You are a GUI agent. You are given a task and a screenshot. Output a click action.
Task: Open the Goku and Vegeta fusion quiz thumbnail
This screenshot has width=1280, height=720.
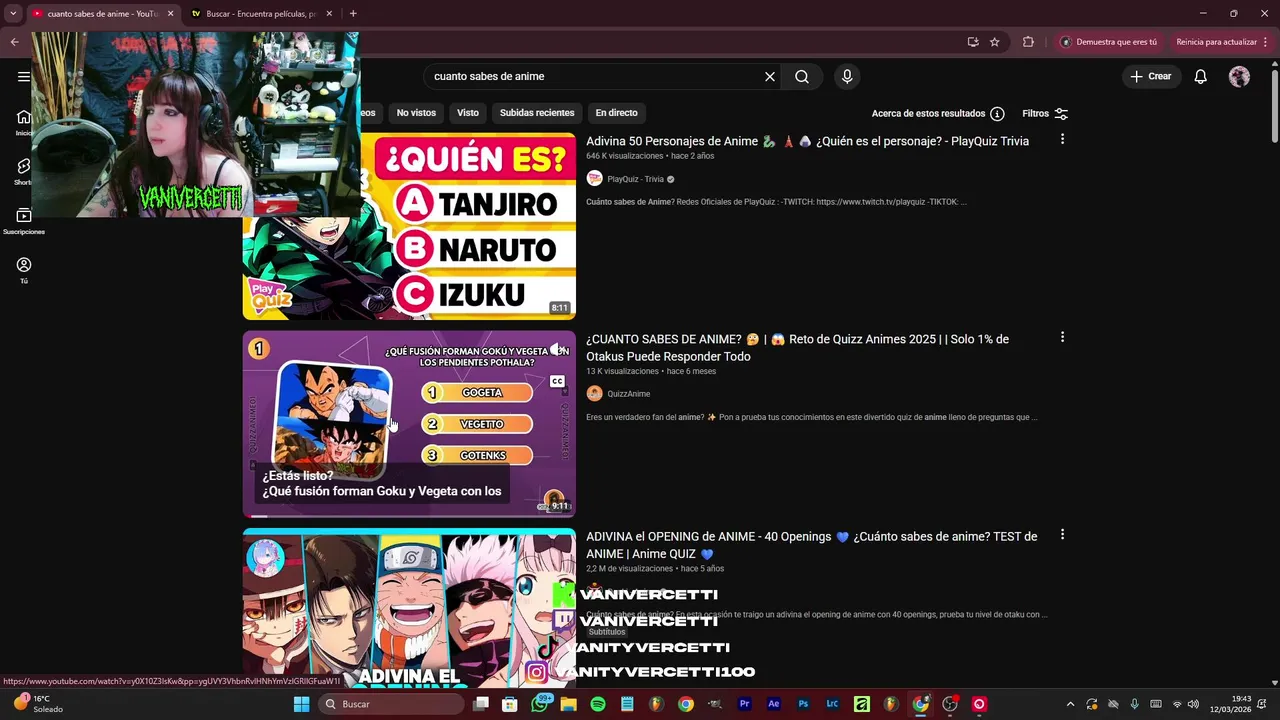[409, 424]
